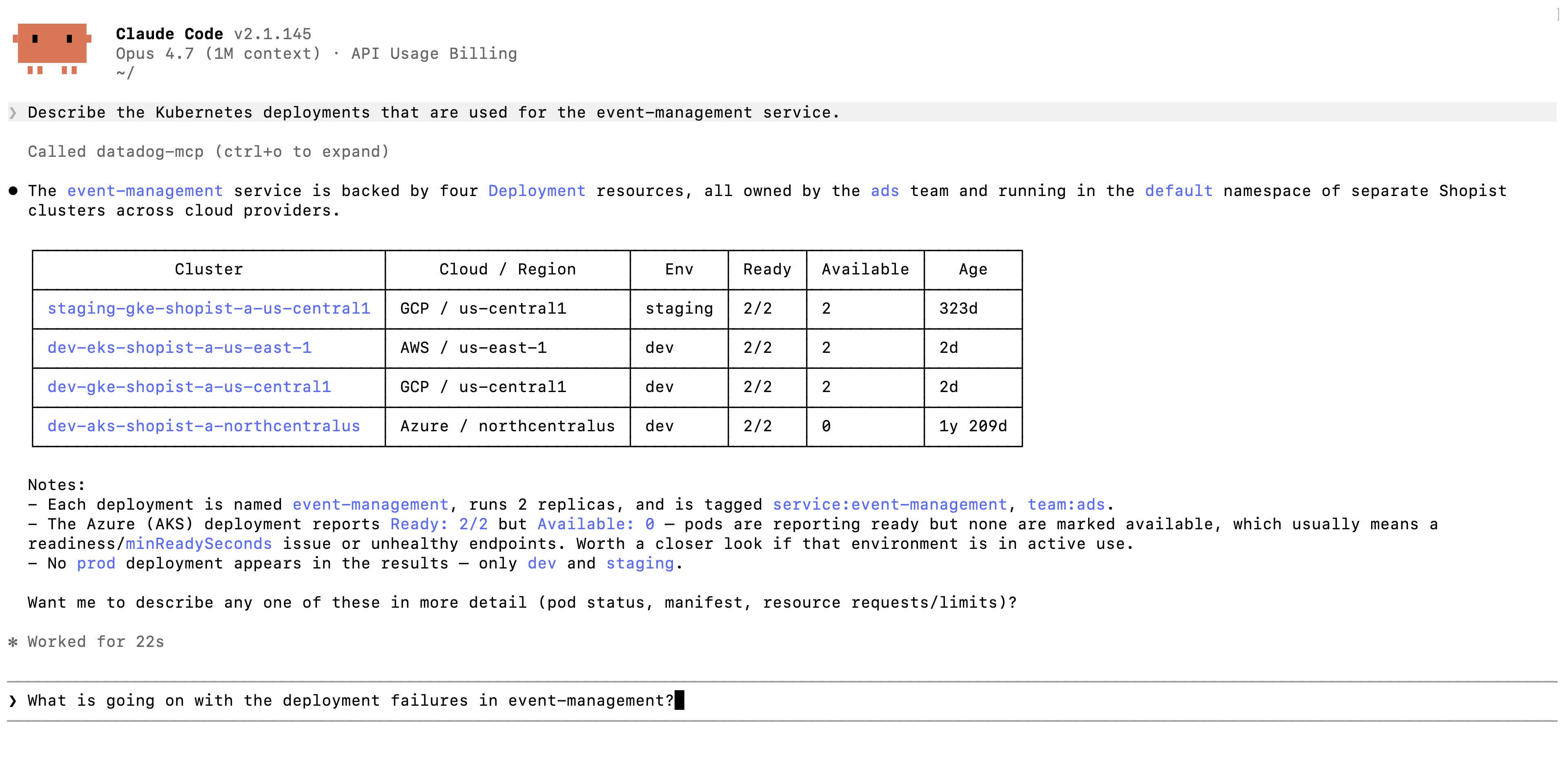Click the bullet marker before 'The event-management service'
The image size is (1568, 758).
click(13, 191)
